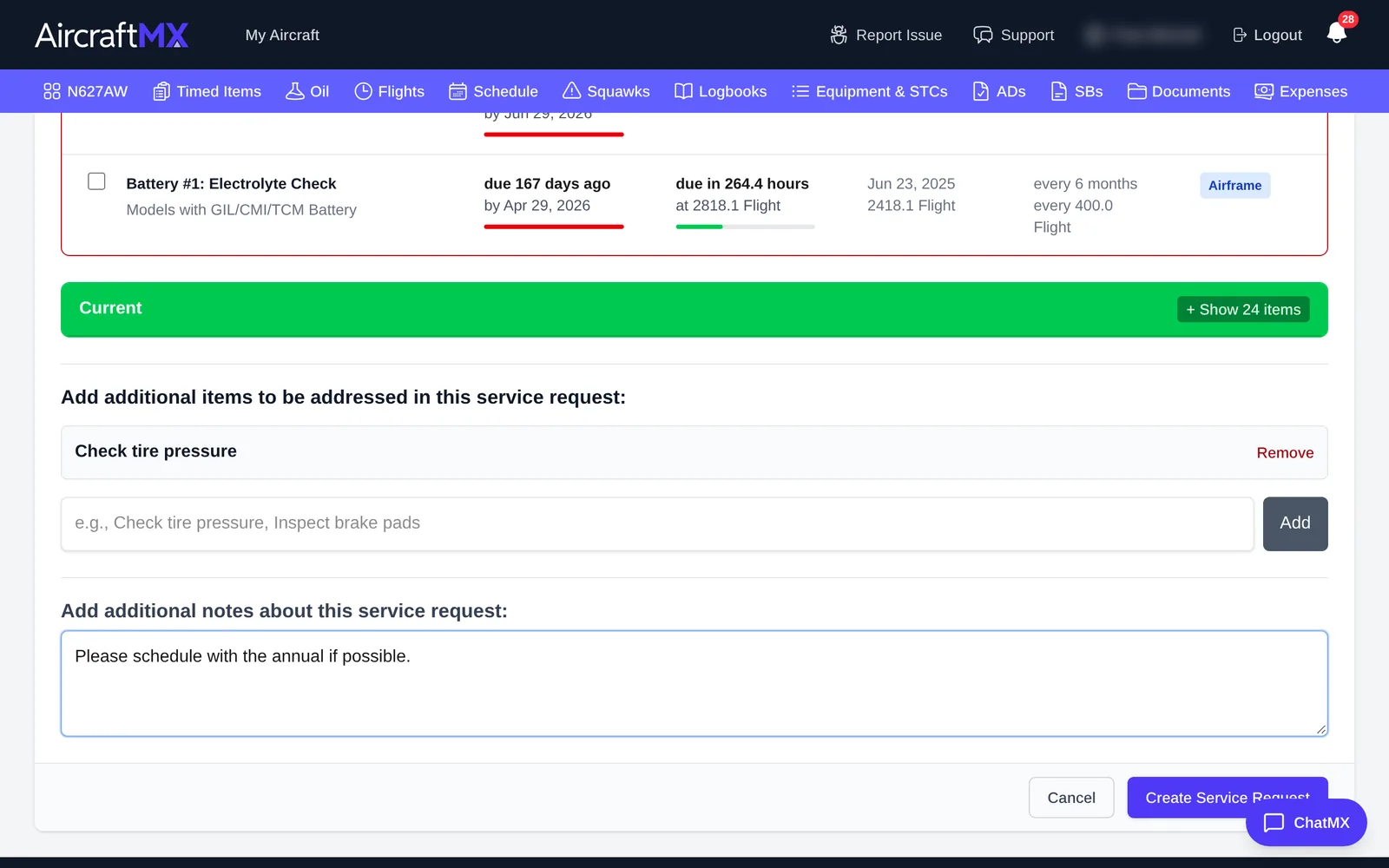Remove the Check tire pressure item

click(1285, 453)
